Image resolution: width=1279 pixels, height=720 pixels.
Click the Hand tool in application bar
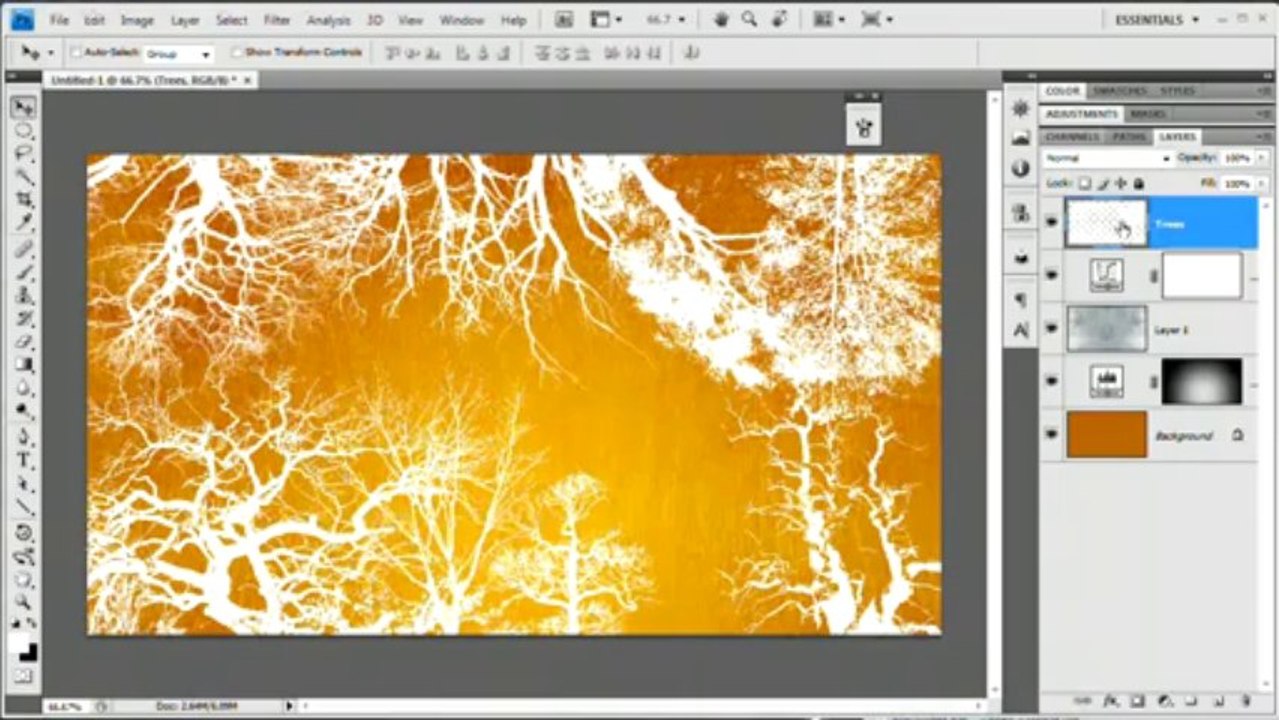(x=719, y=19)
